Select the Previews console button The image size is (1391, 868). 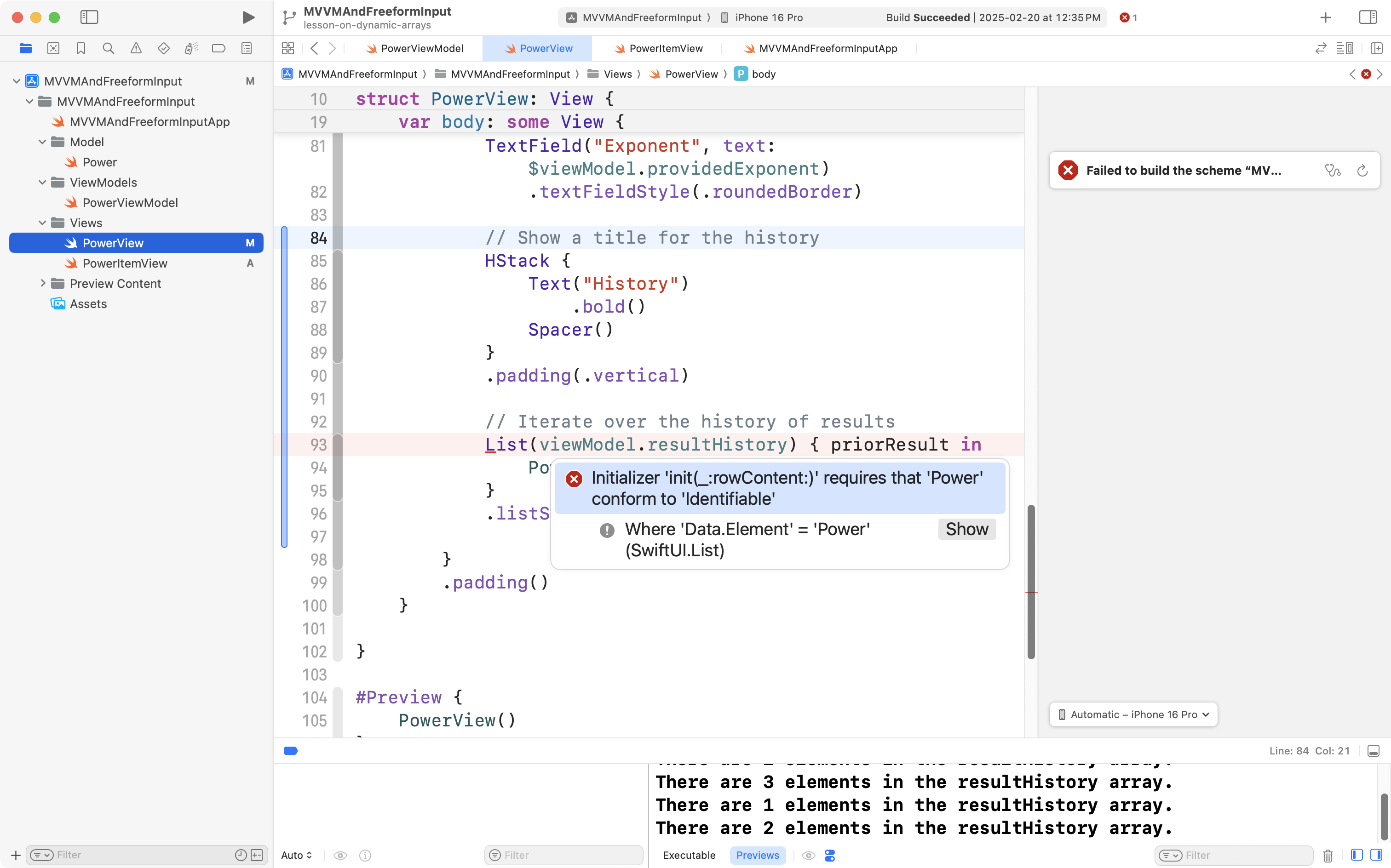pyautogui.click(x=757, y=856)
